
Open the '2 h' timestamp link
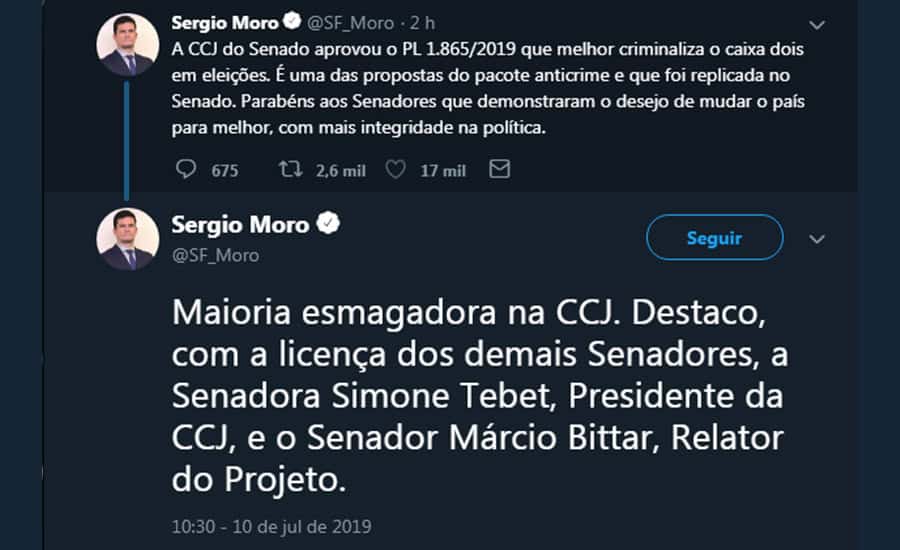[x=423, y=22]
